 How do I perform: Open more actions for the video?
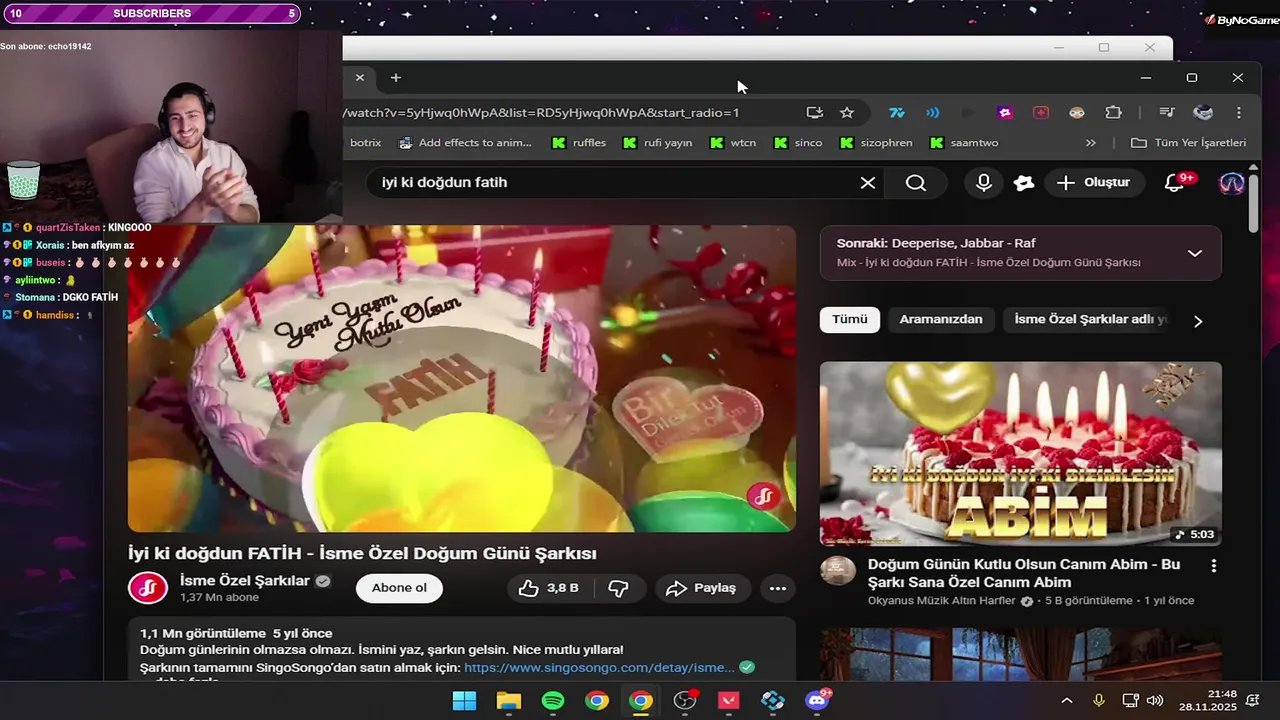(778, 588)
